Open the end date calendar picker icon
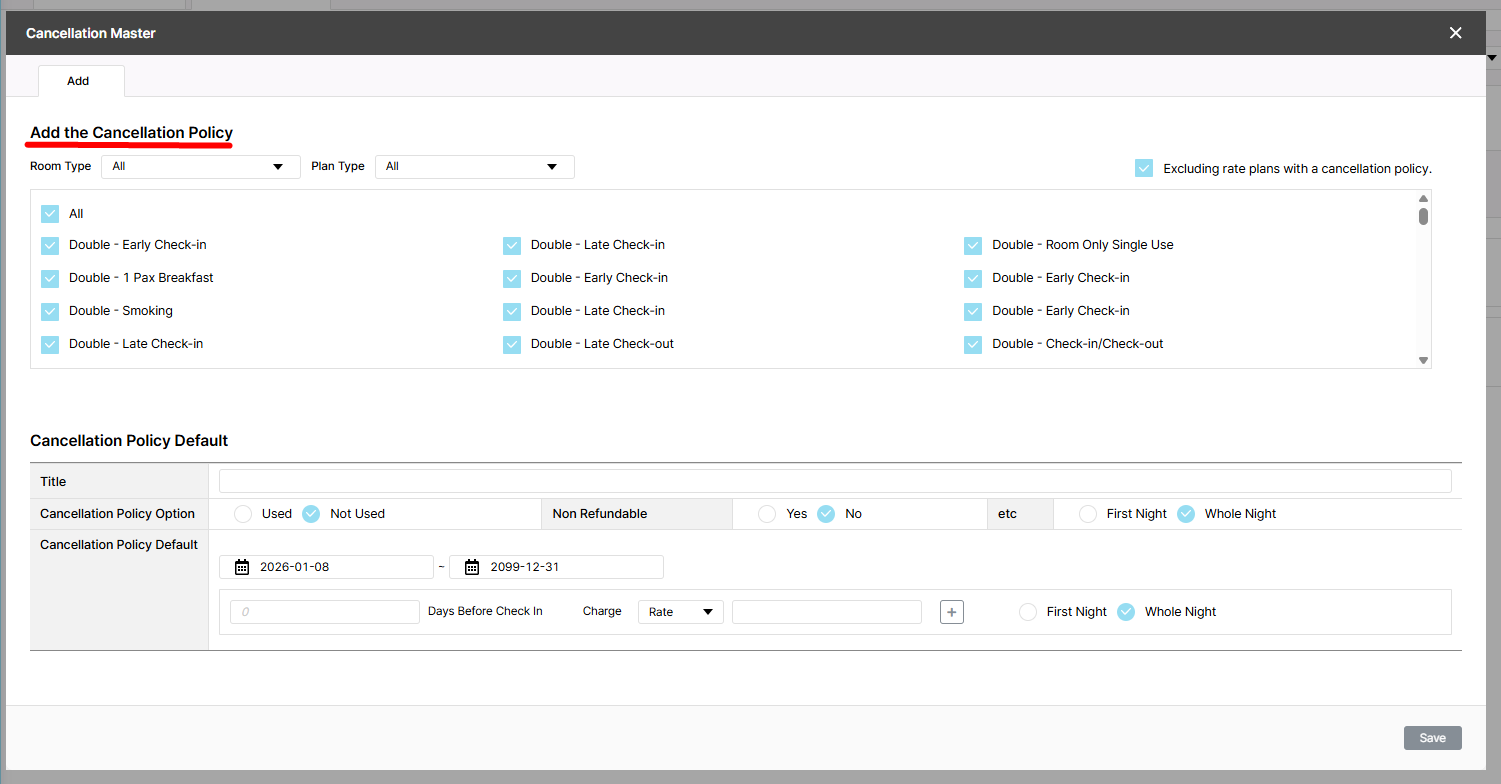This screenshot has width=1501, height=784. point(472,567)
